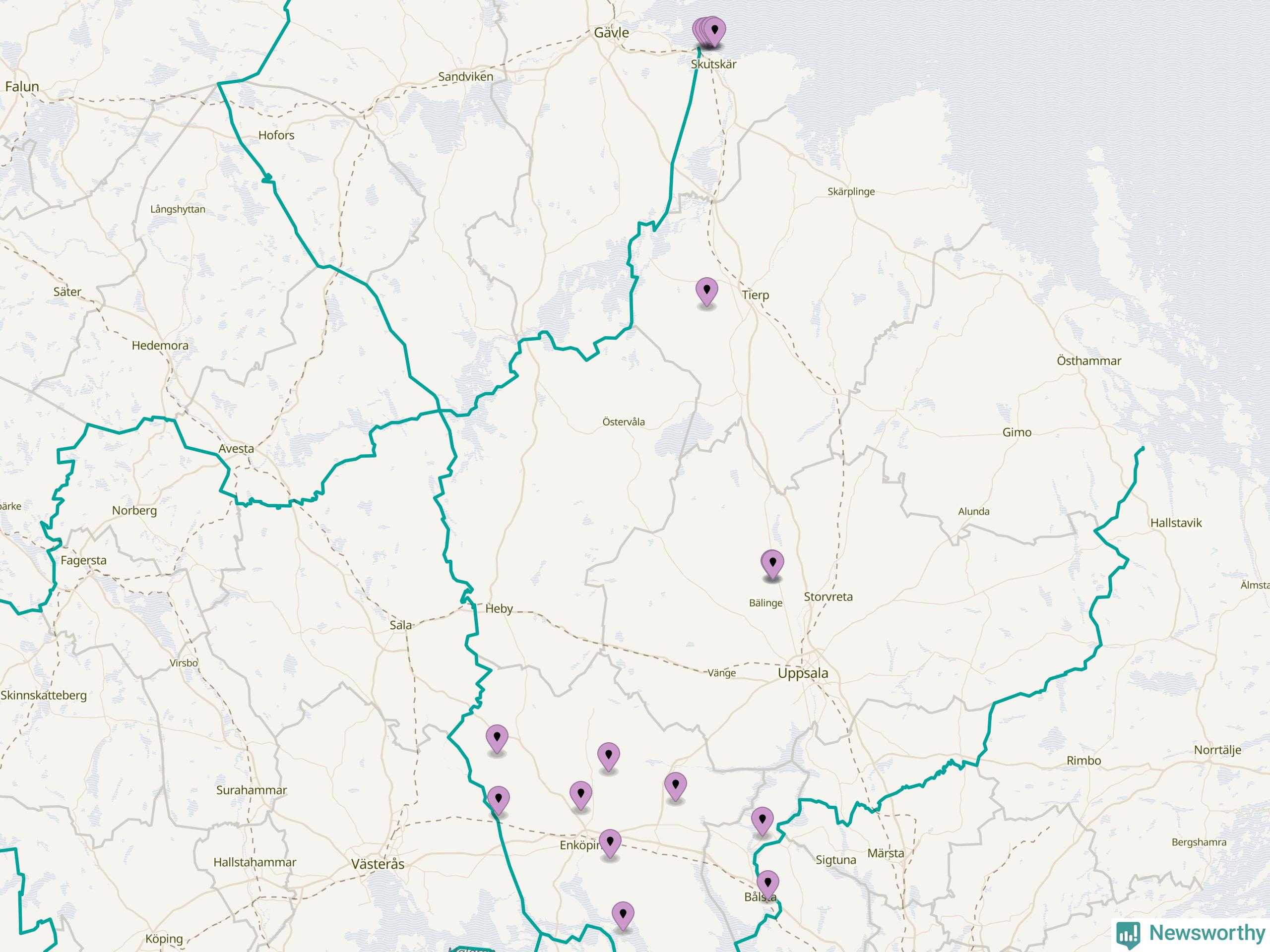Image resolution: width=1270 pixels, height=952 pixels.
Task: Click the Hallstahammar label
Action: click(x=255, y=862)
